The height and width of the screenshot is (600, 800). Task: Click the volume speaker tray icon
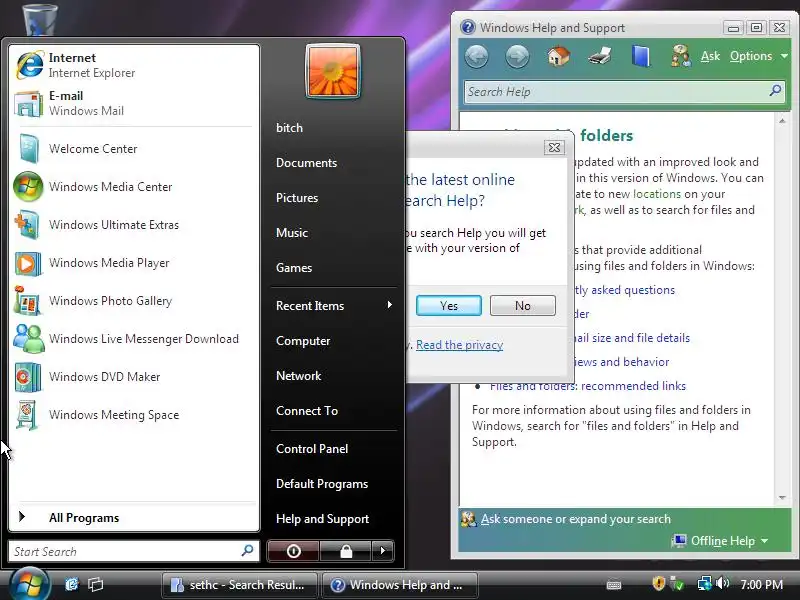click(x=723, y=583)
